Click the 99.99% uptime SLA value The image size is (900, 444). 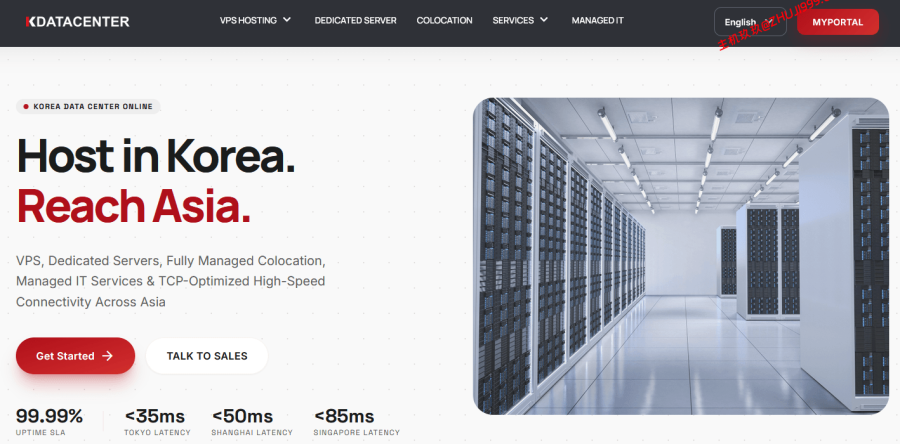pyautogui.click(x=49, y=416)
